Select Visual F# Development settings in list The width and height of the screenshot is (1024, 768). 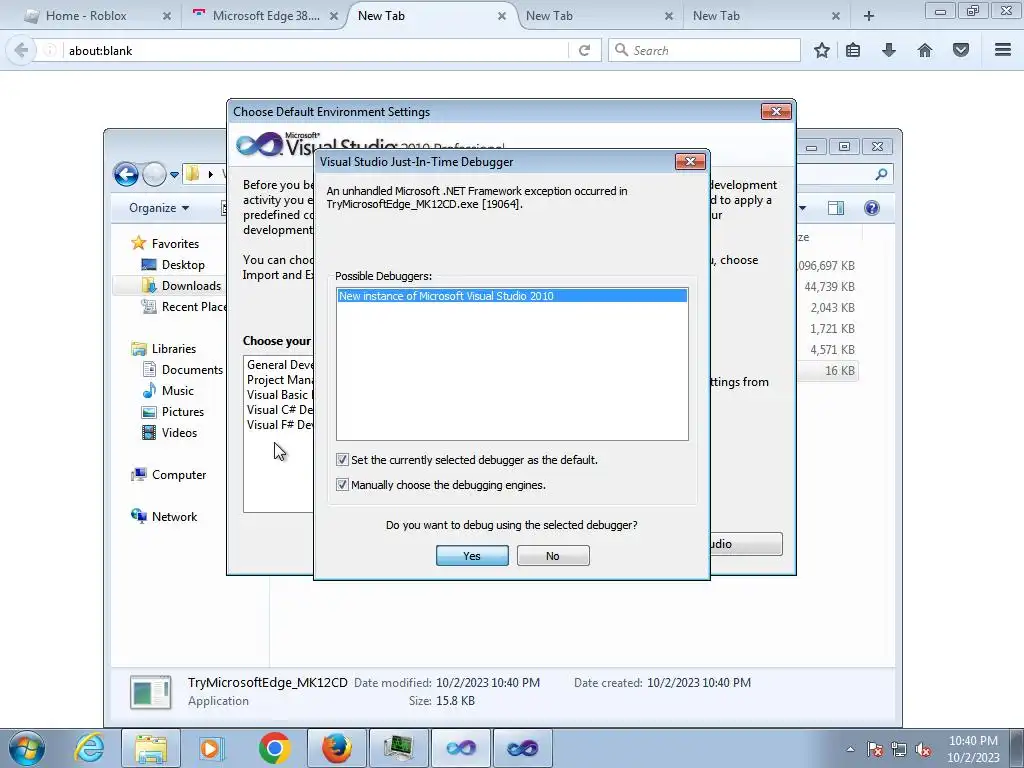click(x=280, y=424)
